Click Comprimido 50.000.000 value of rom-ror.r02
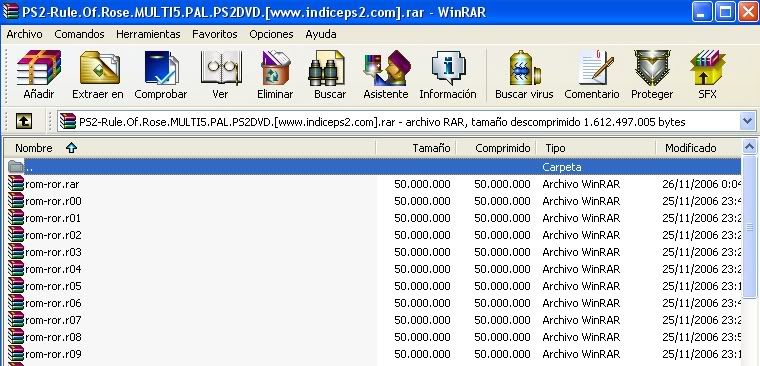Image resolution: width=760 pixels, height=366 pixels. [x=502, y=235]
